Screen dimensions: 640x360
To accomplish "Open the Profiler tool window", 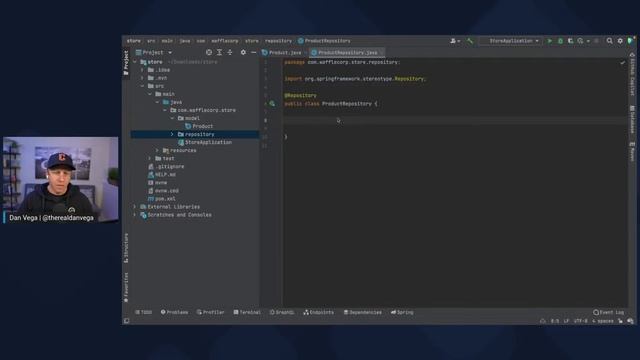I will 211,312.
